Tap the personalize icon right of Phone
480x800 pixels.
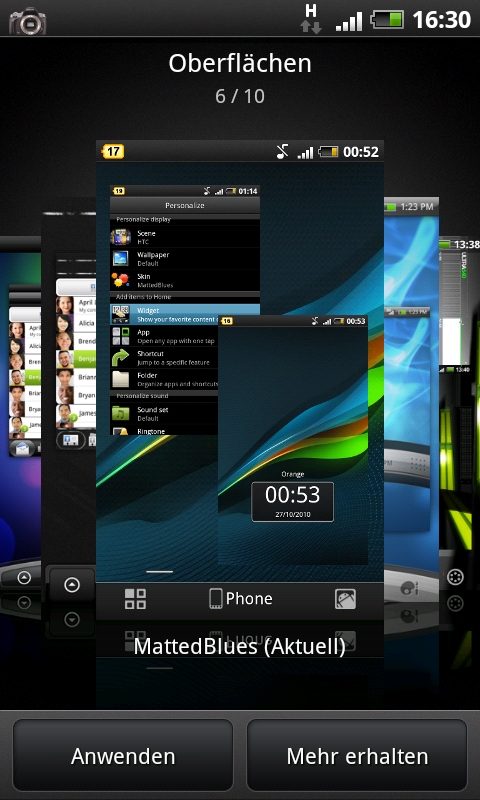345,599
